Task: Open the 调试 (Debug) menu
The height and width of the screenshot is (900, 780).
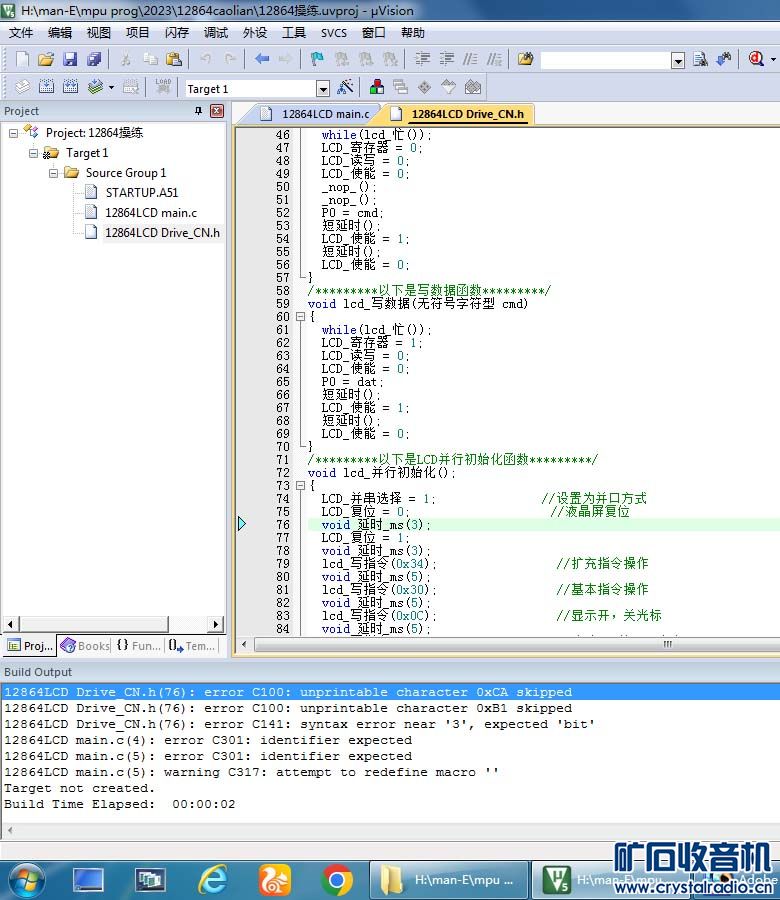Action: pyautogui.click(x=216, y=33)
